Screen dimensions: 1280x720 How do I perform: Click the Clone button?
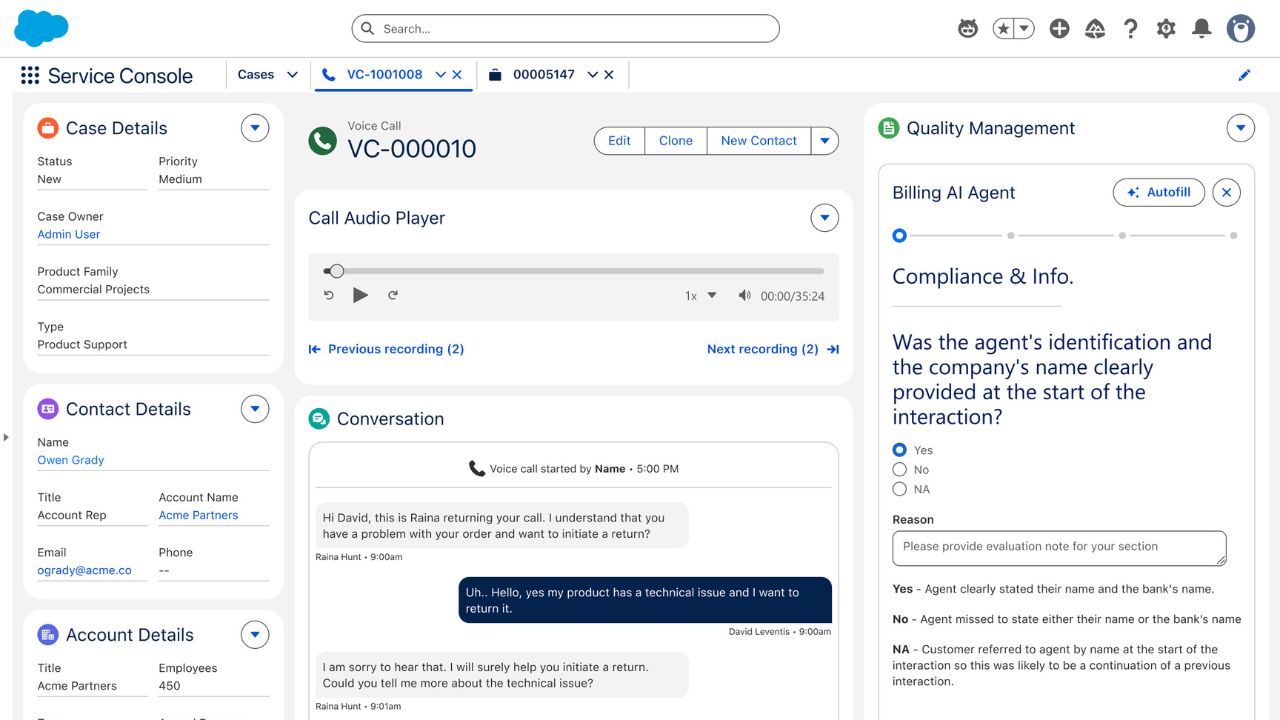tap(676, 141)
